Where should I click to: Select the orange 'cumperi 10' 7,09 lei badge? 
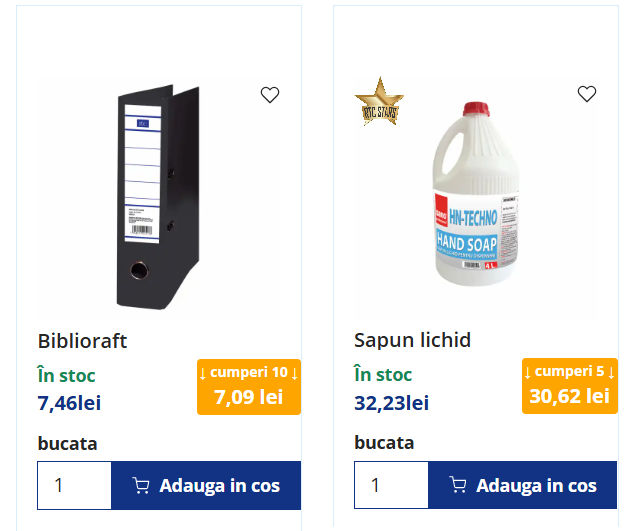click(249, 386)
